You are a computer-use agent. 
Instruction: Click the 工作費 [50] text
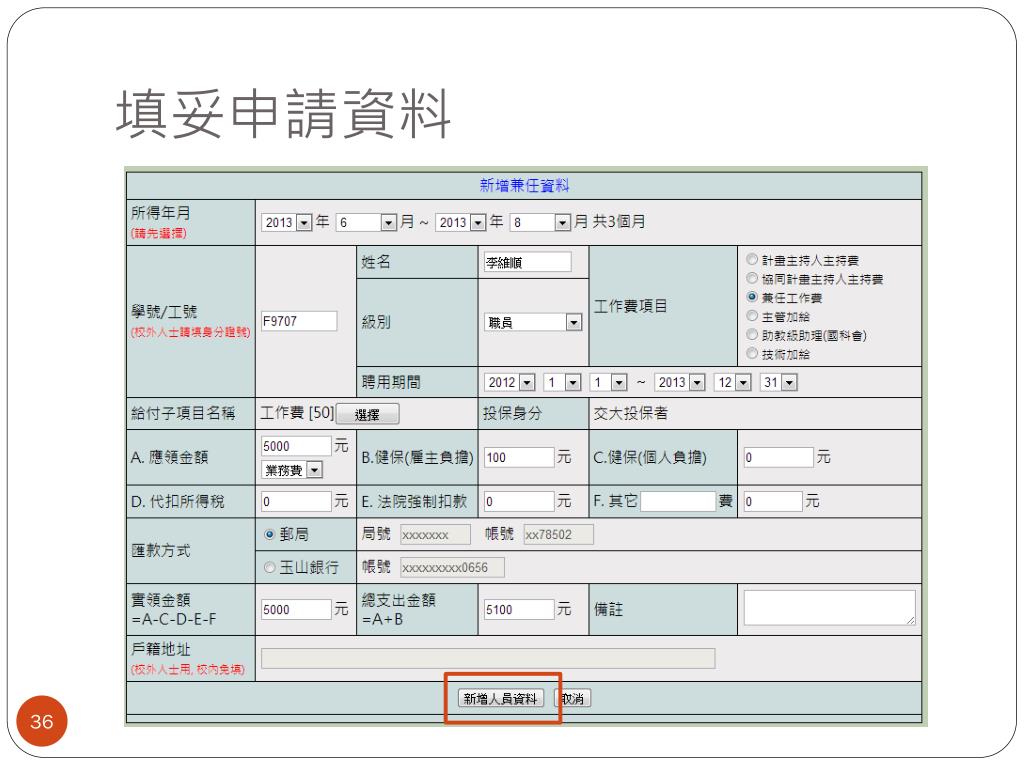(x=297, y=413)
